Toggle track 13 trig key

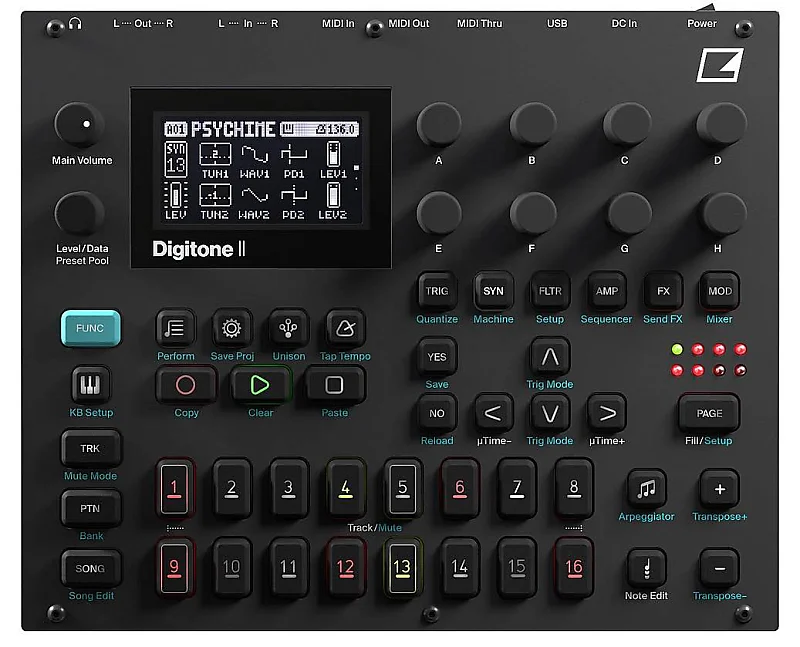(x=401, y=566)
